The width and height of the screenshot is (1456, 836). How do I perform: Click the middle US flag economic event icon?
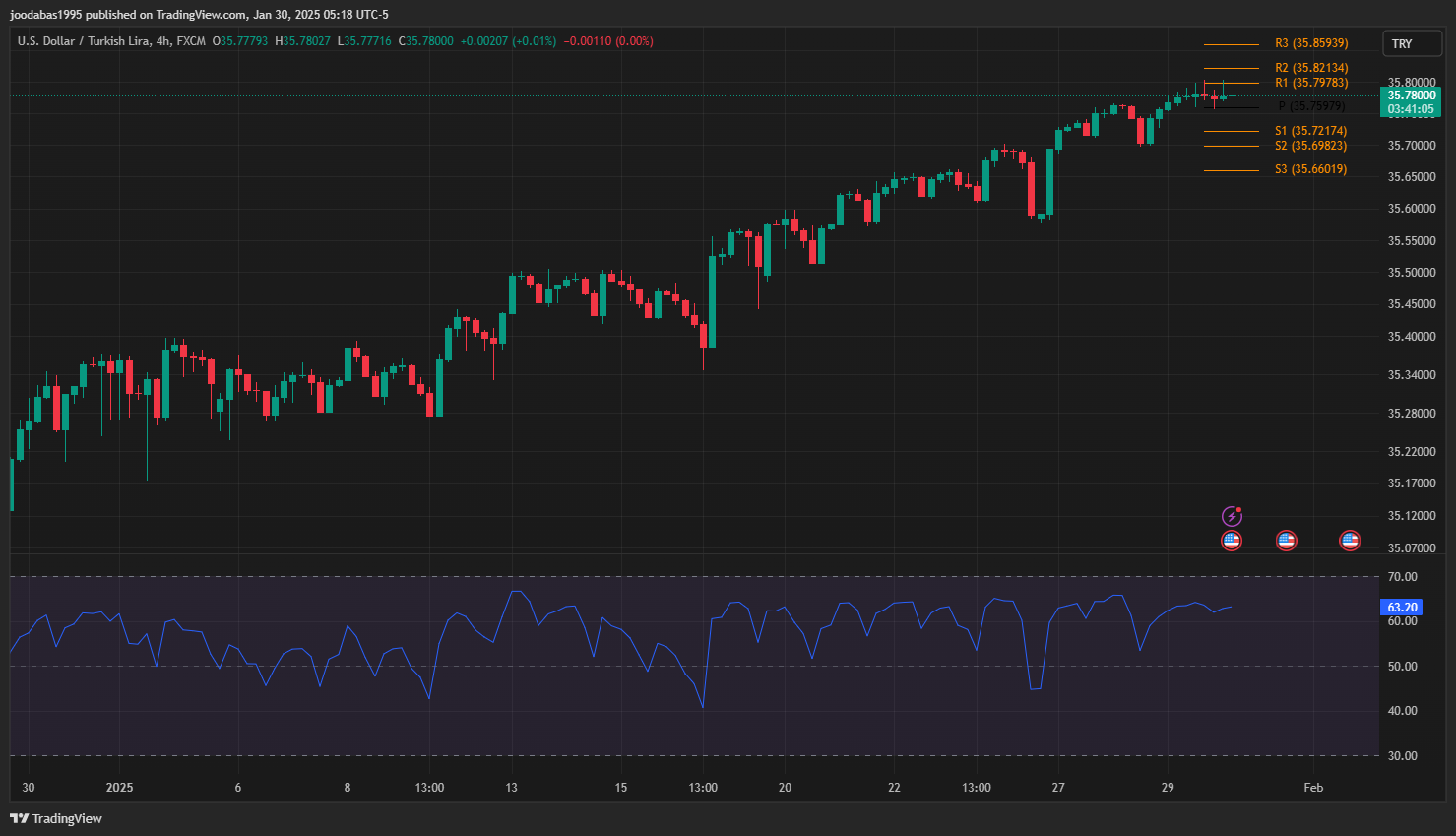point(1286,540)
